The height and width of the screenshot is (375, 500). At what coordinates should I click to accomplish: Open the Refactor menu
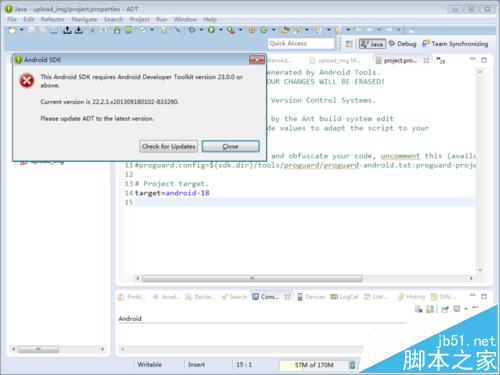[x=53, y=19]
